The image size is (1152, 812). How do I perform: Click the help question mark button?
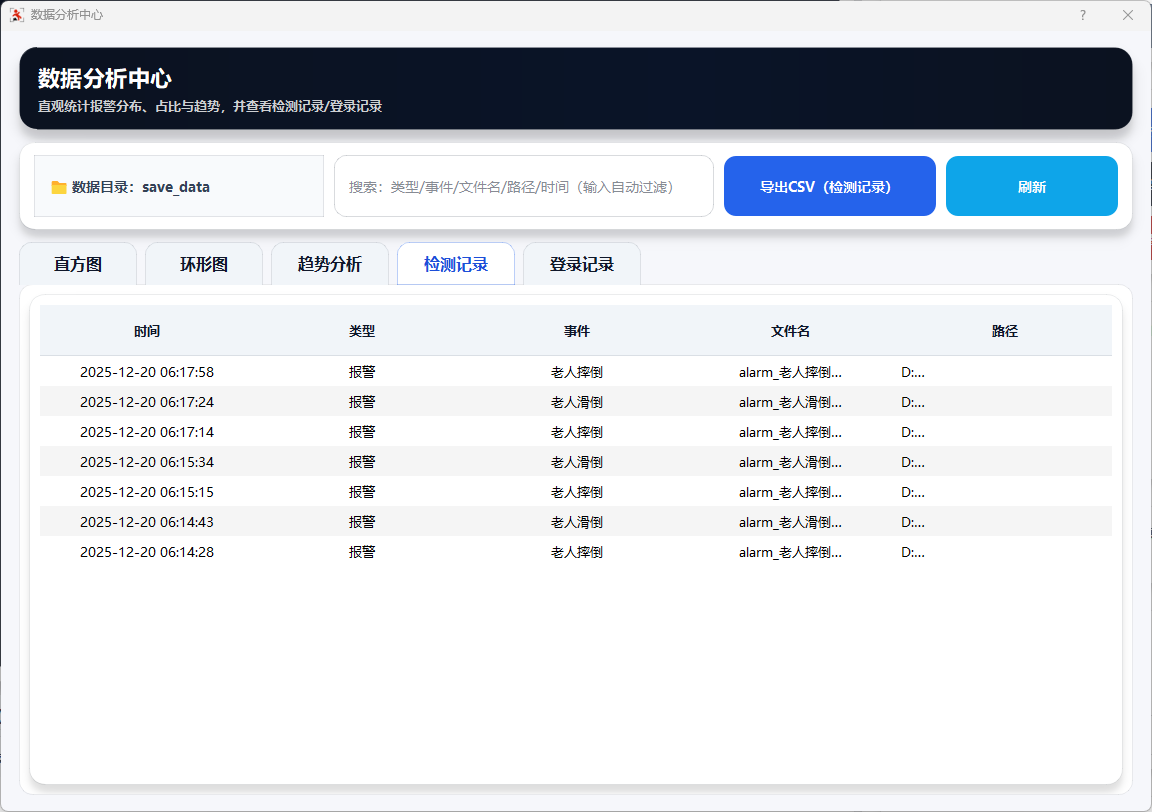(x=1082, y=15)
